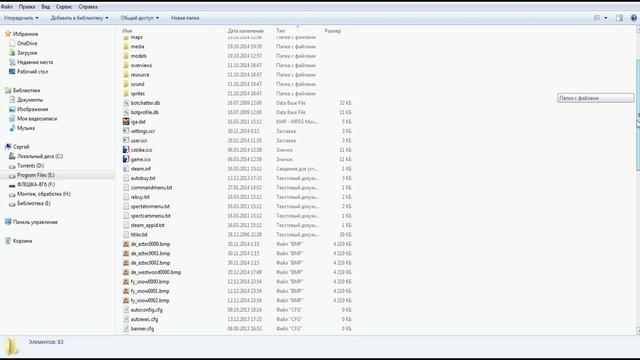Select the overviews folder icon
Viewport: 640px width, 360px height.
coord(126,65)
